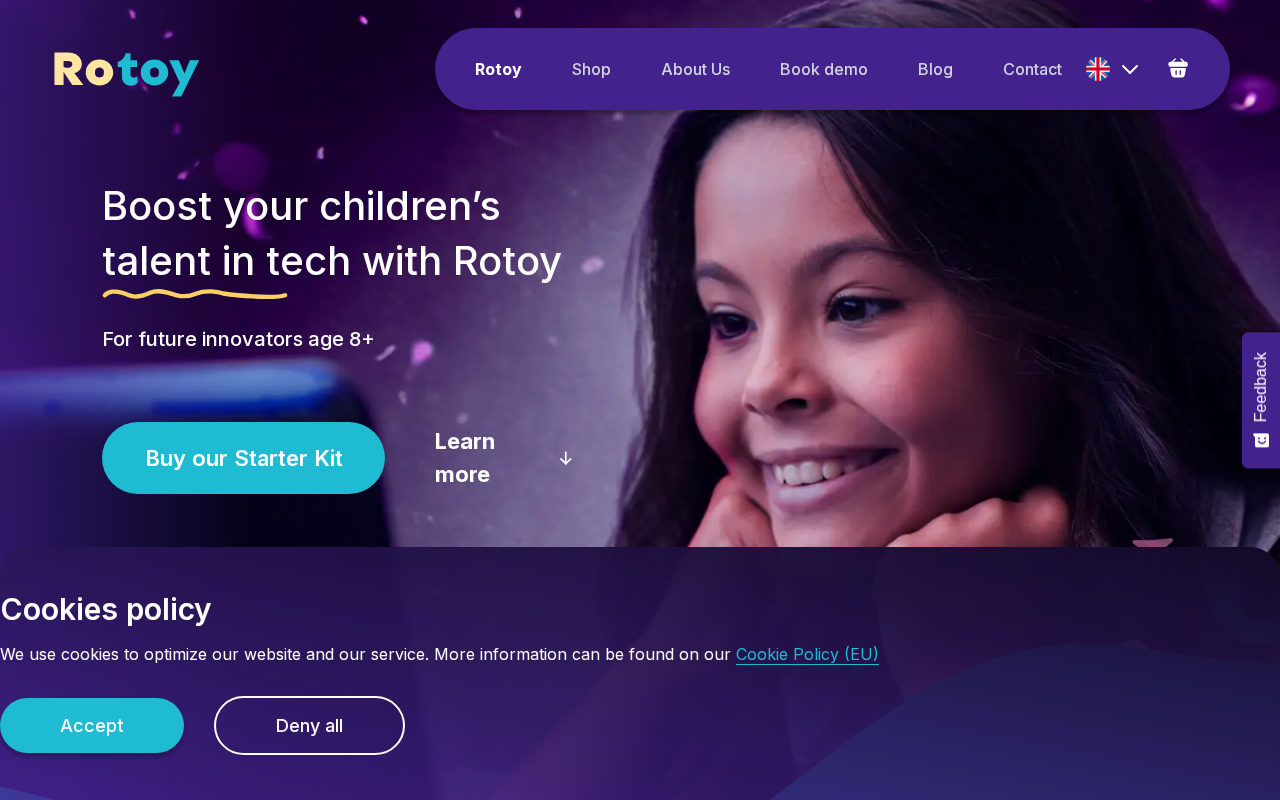Click the UK flag language icon

(x=1098, y=69)
